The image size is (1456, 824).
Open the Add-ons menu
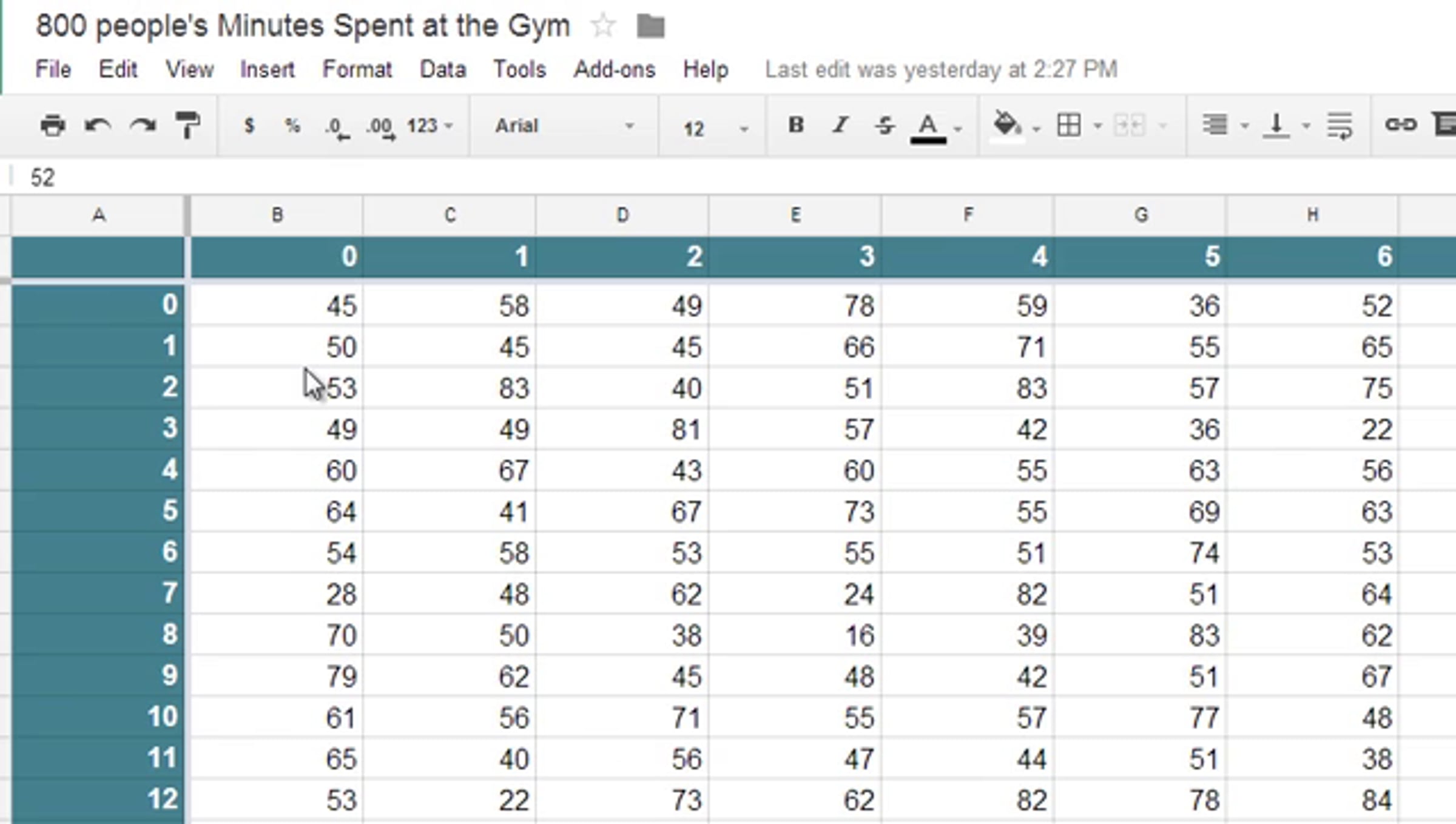click(x=614, y=70)
